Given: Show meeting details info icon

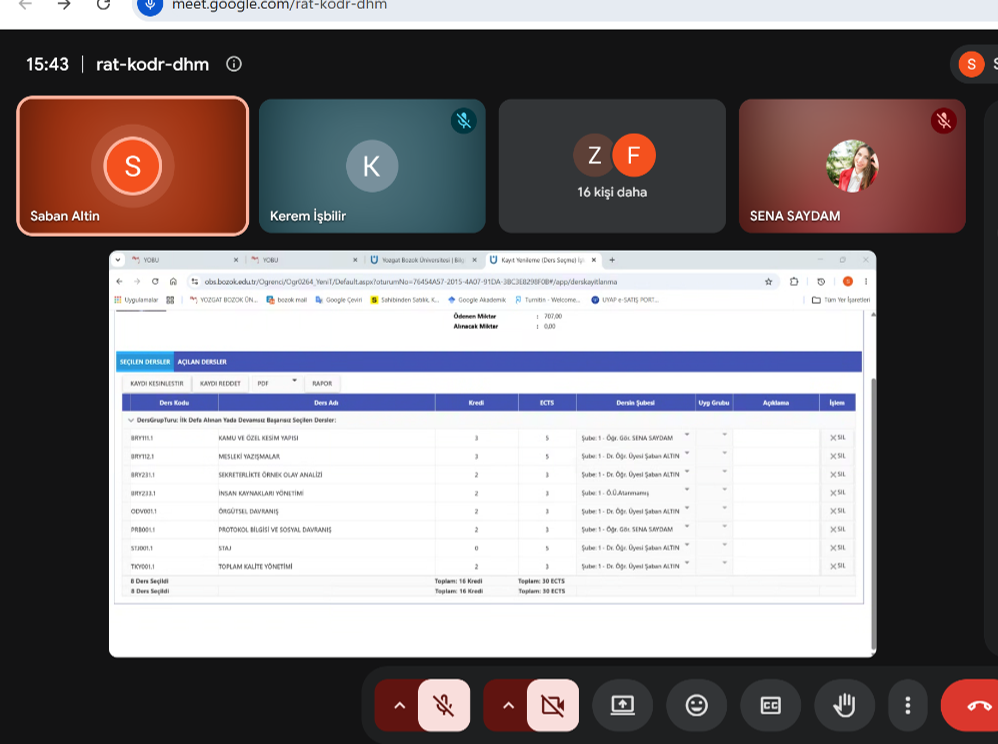Looking at the screenshot, I should (234, 64).
